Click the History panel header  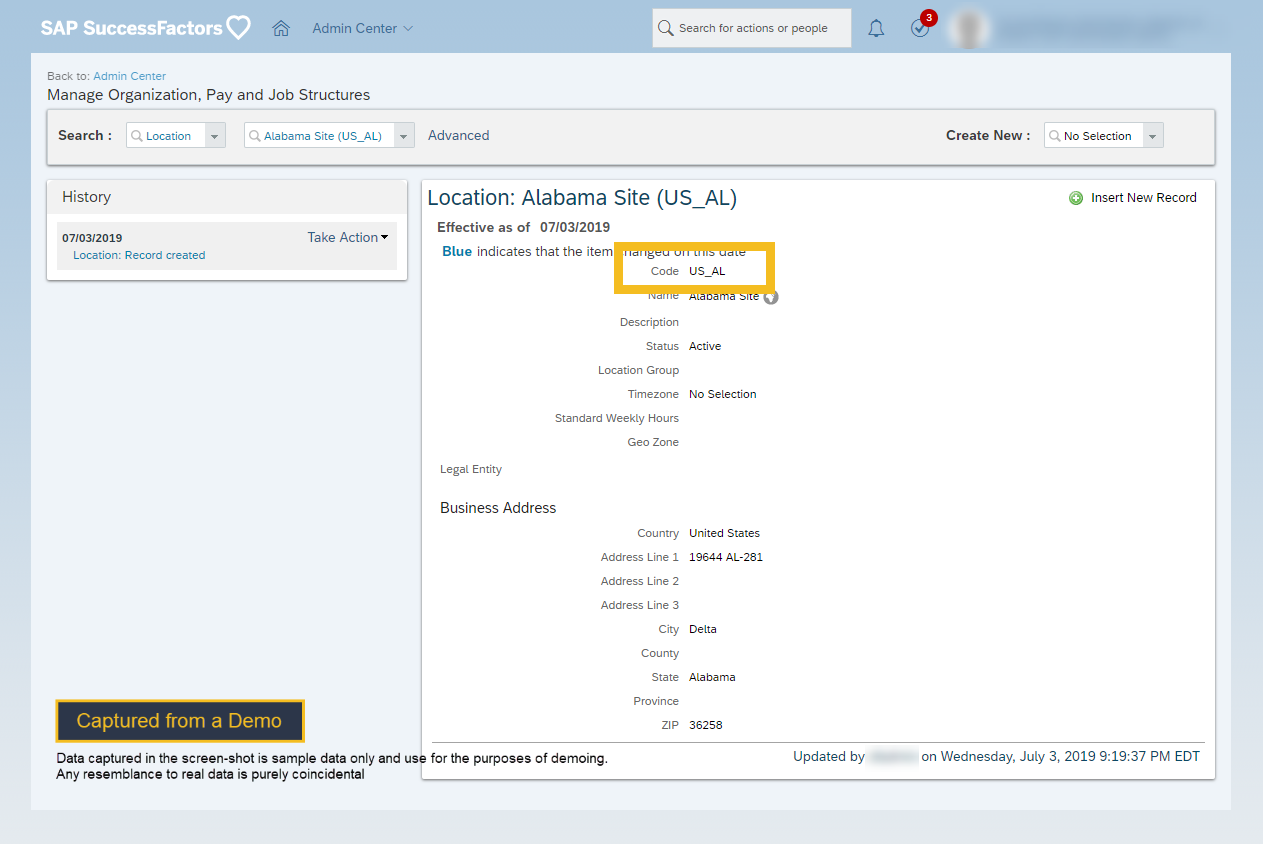(227, 197)
